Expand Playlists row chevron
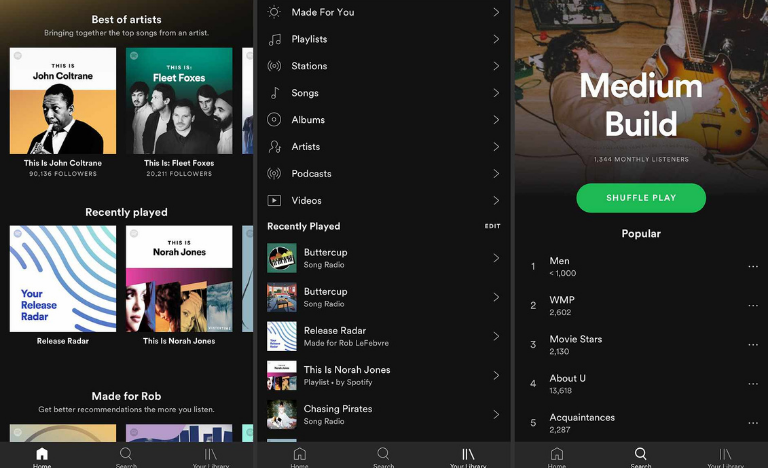Viewport: 768px width, 468px height. 496,39
